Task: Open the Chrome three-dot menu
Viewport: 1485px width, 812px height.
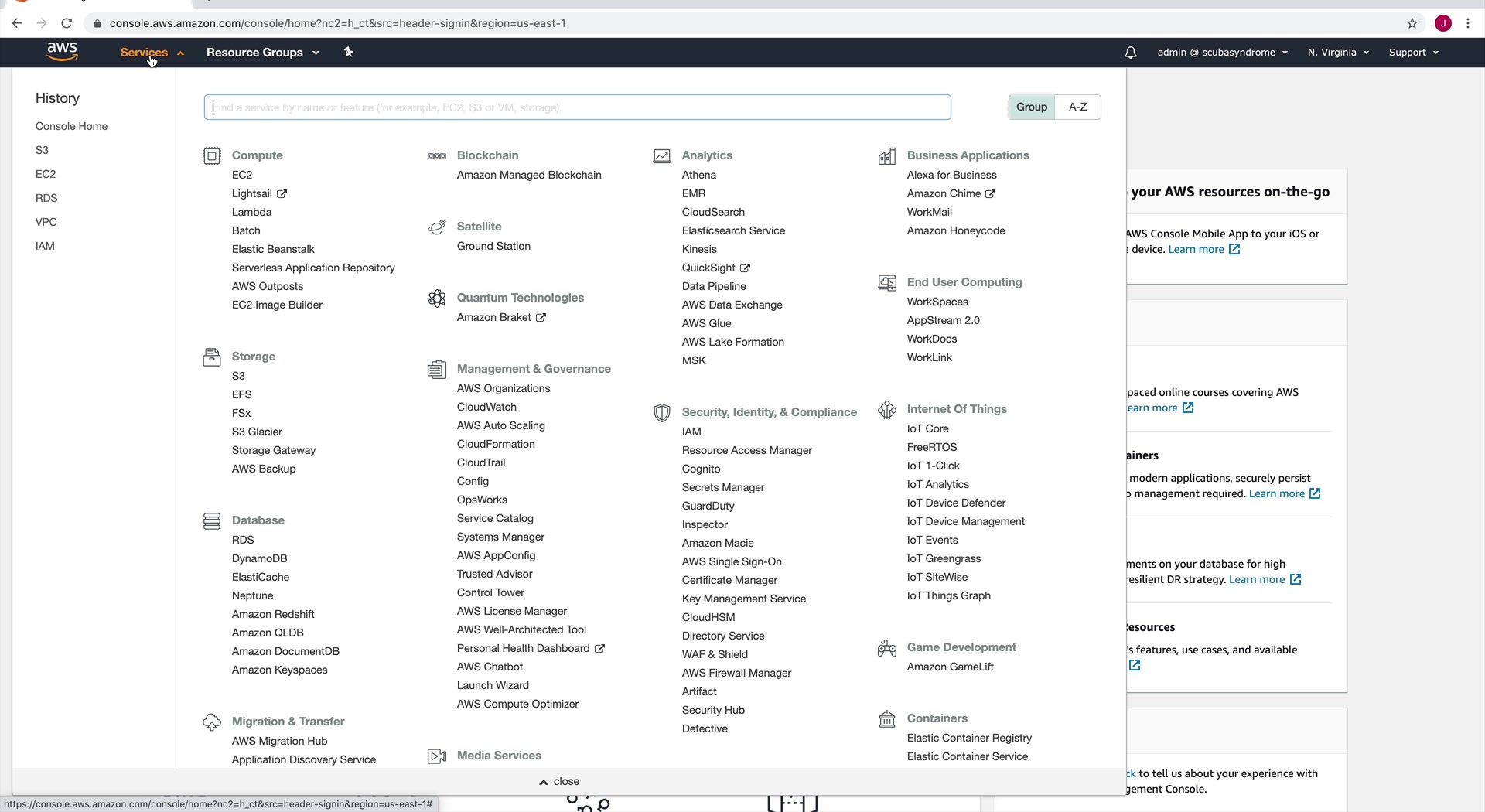Action: point(1468,23)
